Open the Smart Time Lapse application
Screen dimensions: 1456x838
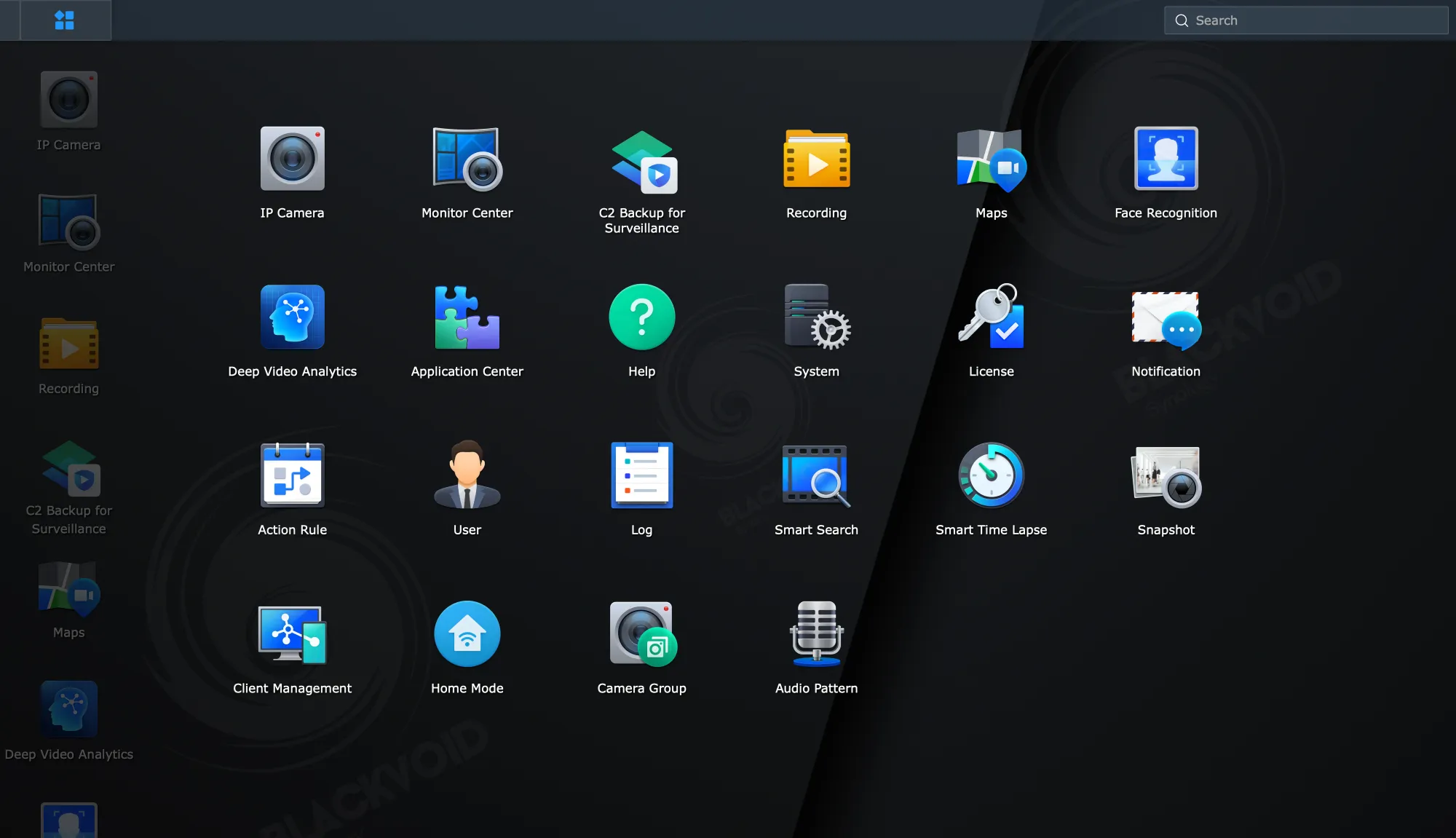tap(991, 475)
